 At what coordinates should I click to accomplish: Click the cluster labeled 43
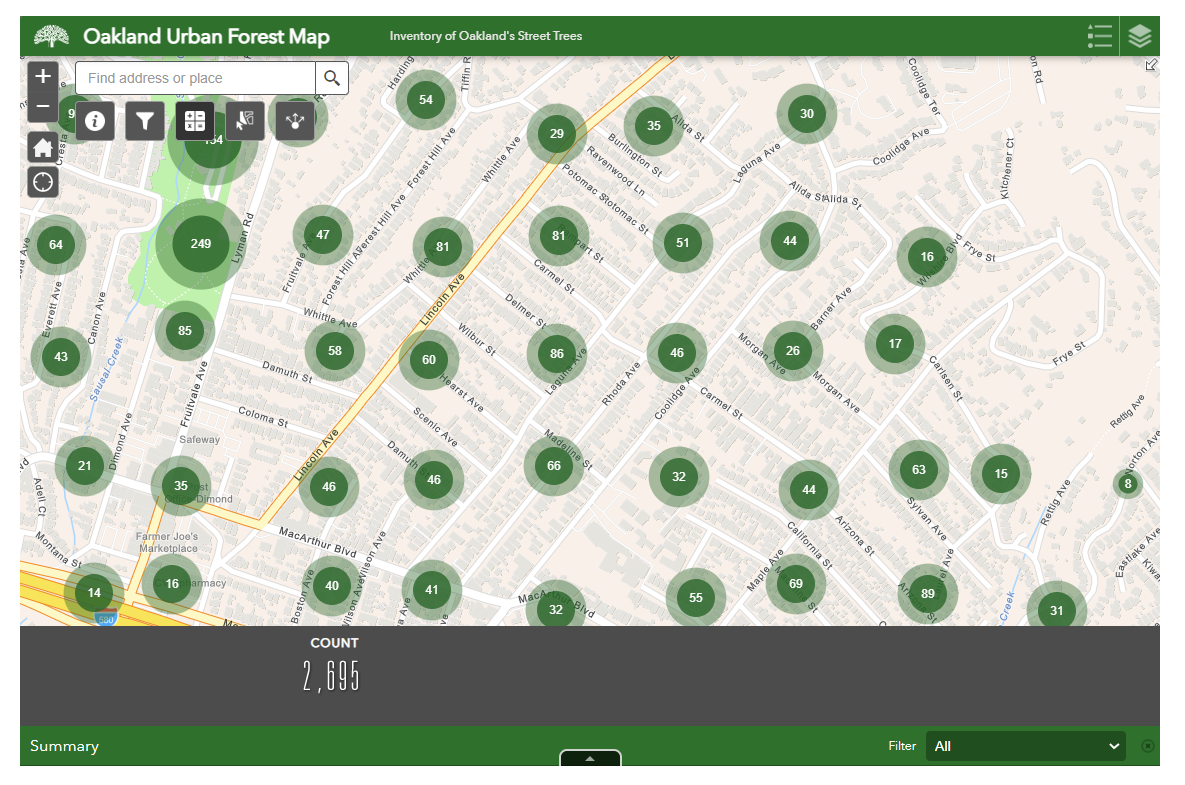(61, 357)
